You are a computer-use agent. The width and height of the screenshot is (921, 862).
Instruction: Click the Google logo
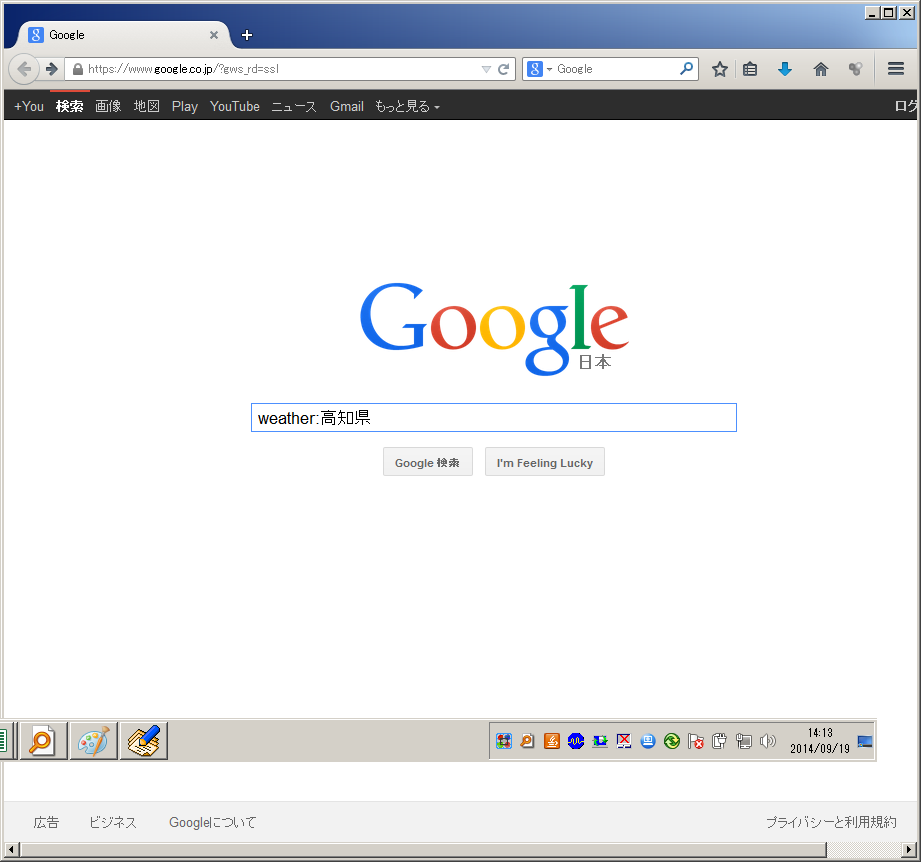point(494,329)
